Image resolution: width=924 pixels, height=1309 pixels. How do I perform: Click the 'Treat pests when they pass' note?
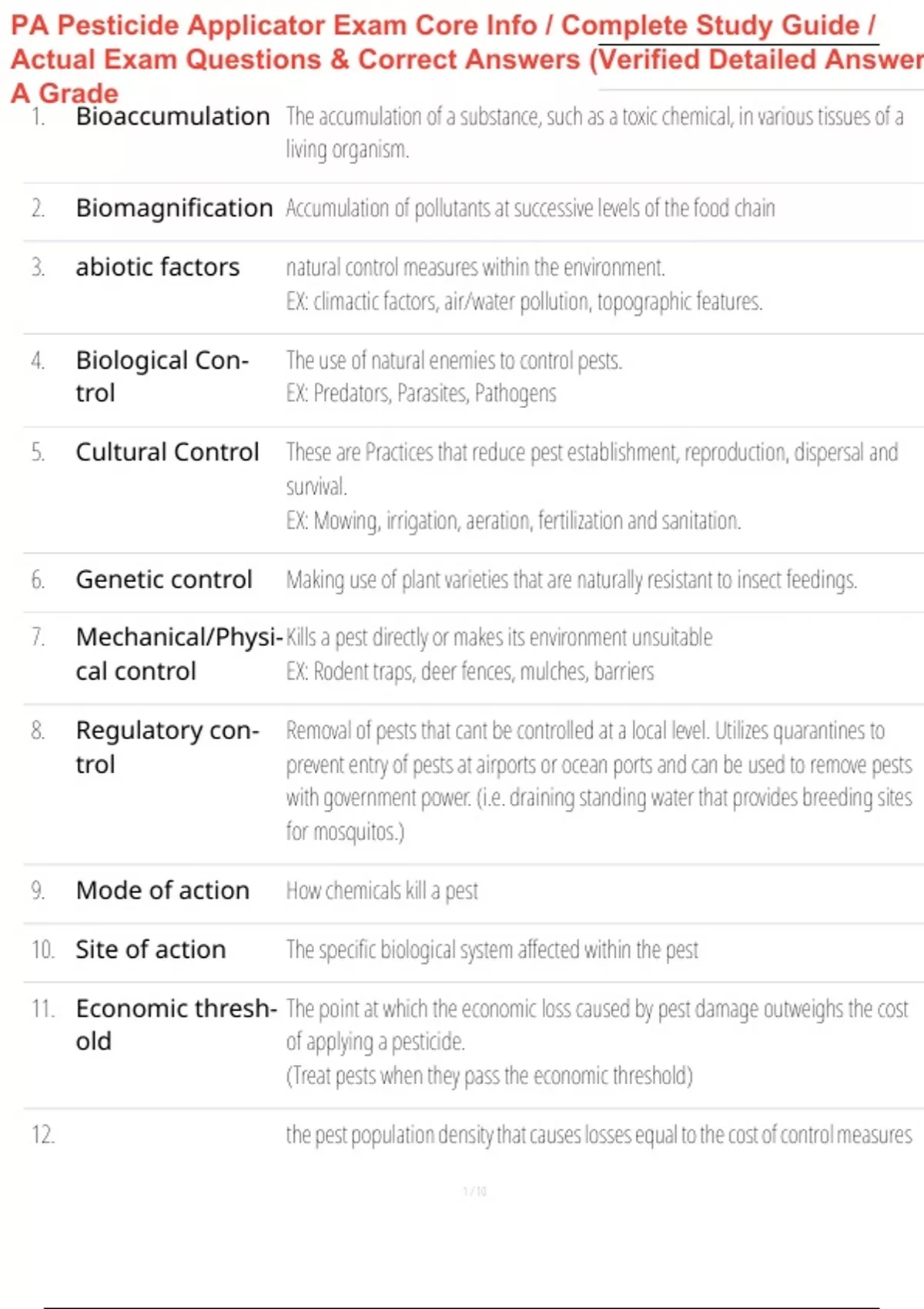[489, 1076]
